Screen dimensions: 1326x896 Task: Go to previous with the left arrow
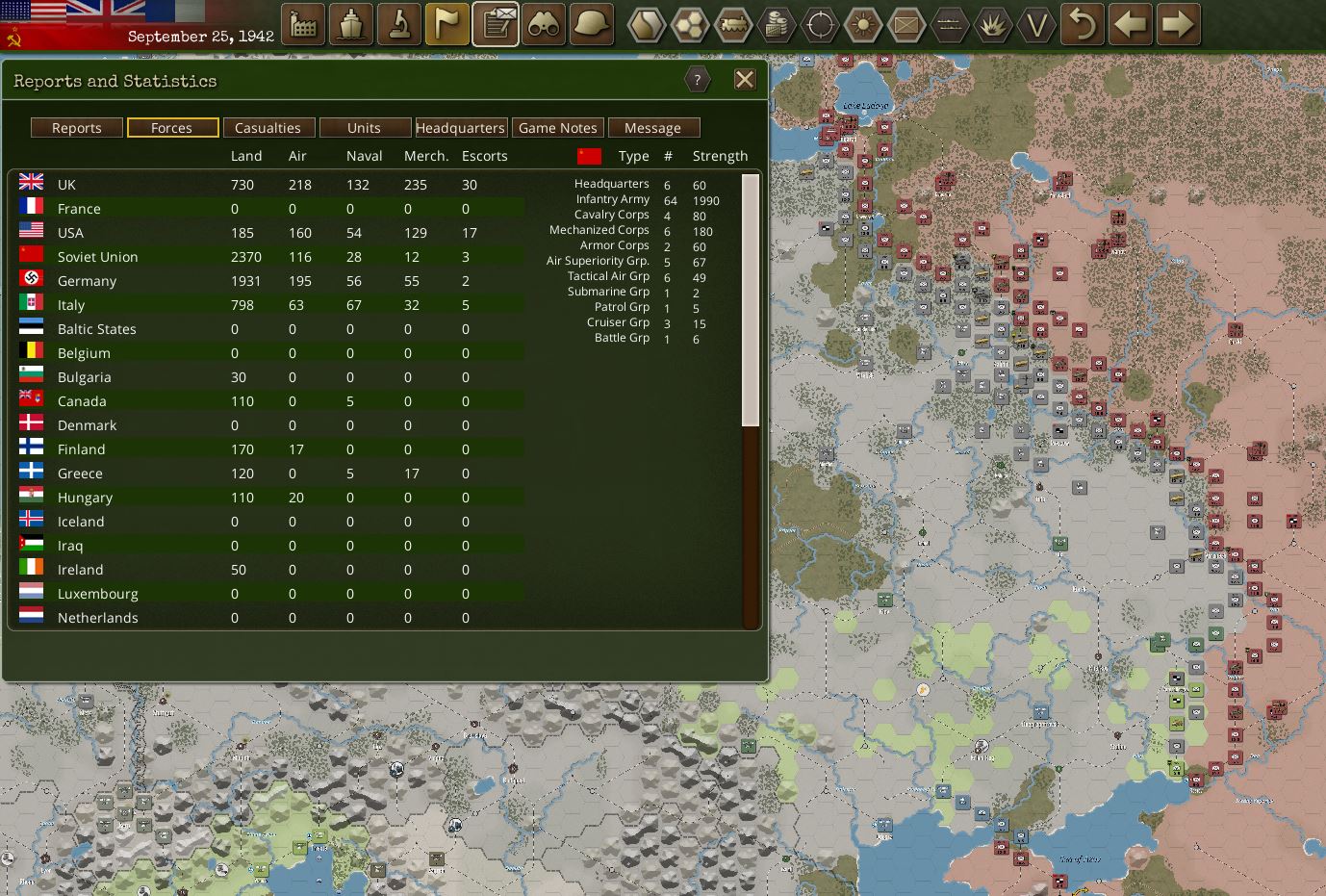pos(1131,24)
